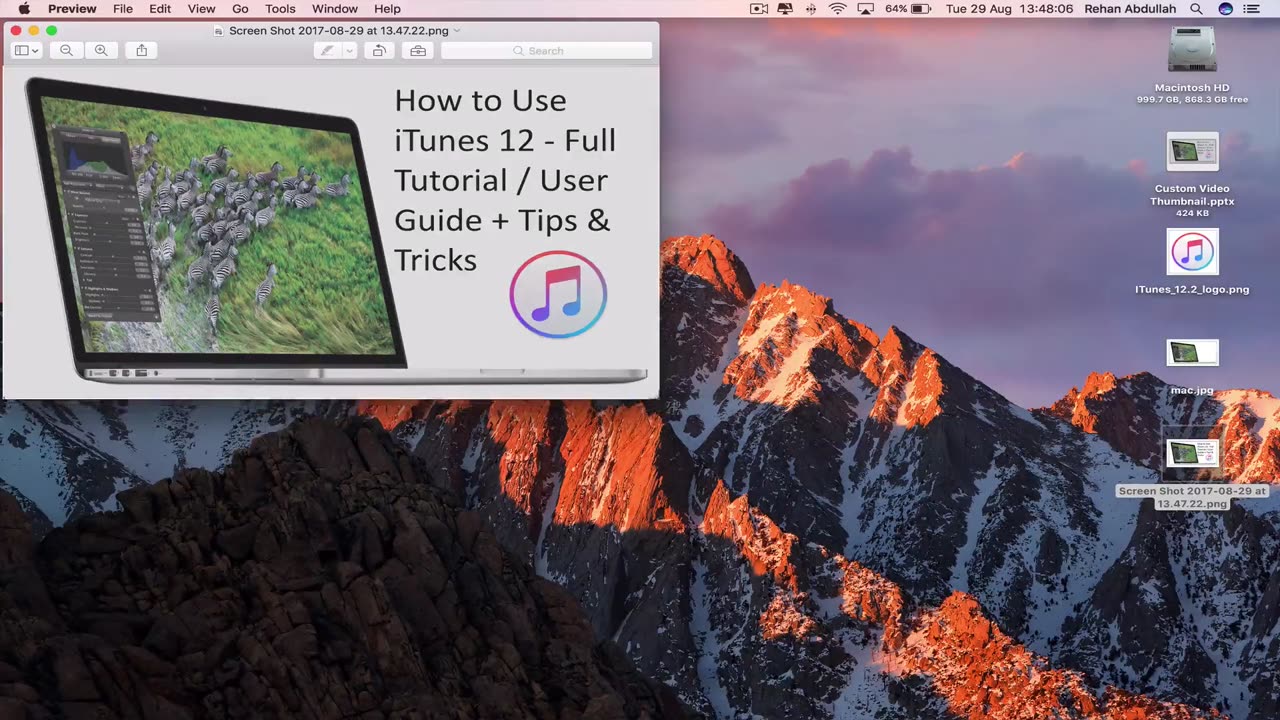Select the Macintosh HD drive icon
Viewport: 1280px width, 720px height.
coord(1192,50)
